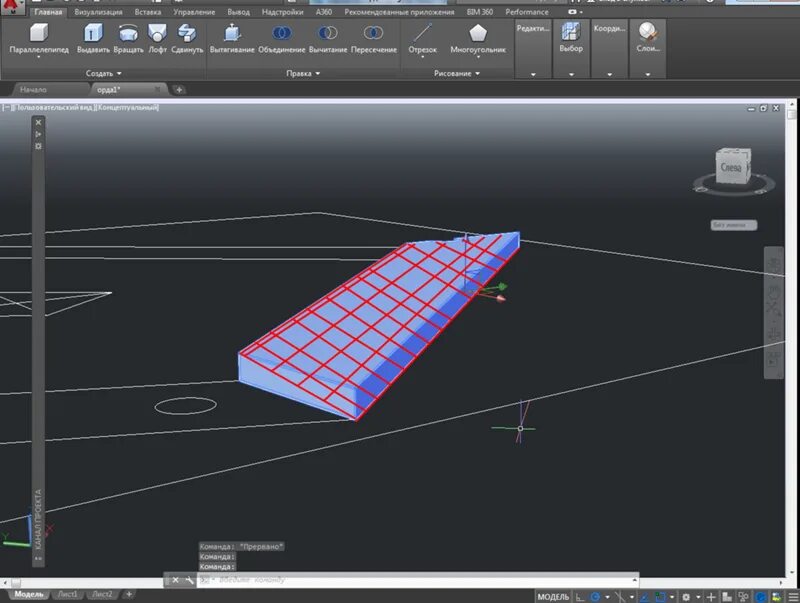Expand the Правка panel dropdown

303,73
